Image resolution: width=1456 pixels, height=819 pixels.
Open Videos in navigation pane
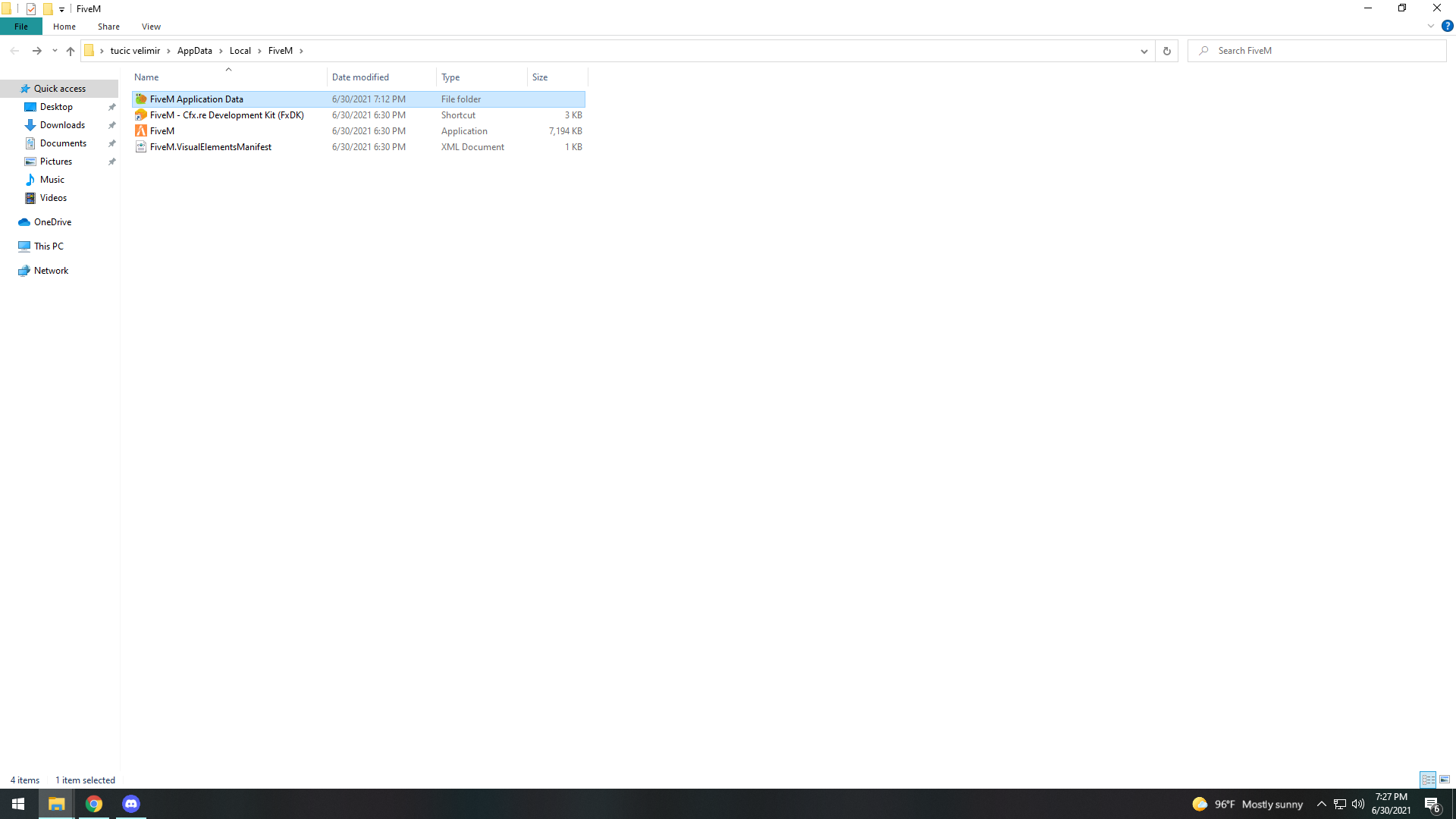pyautogui.click(x=53, y=198)
